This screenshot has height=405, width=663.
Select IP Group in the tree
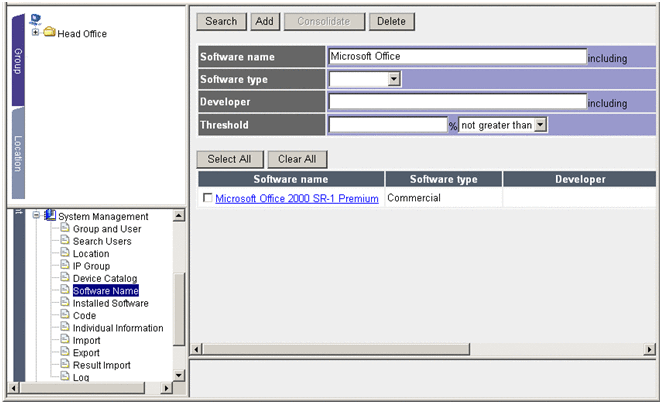pyautogui.click(x=91, y=266)
